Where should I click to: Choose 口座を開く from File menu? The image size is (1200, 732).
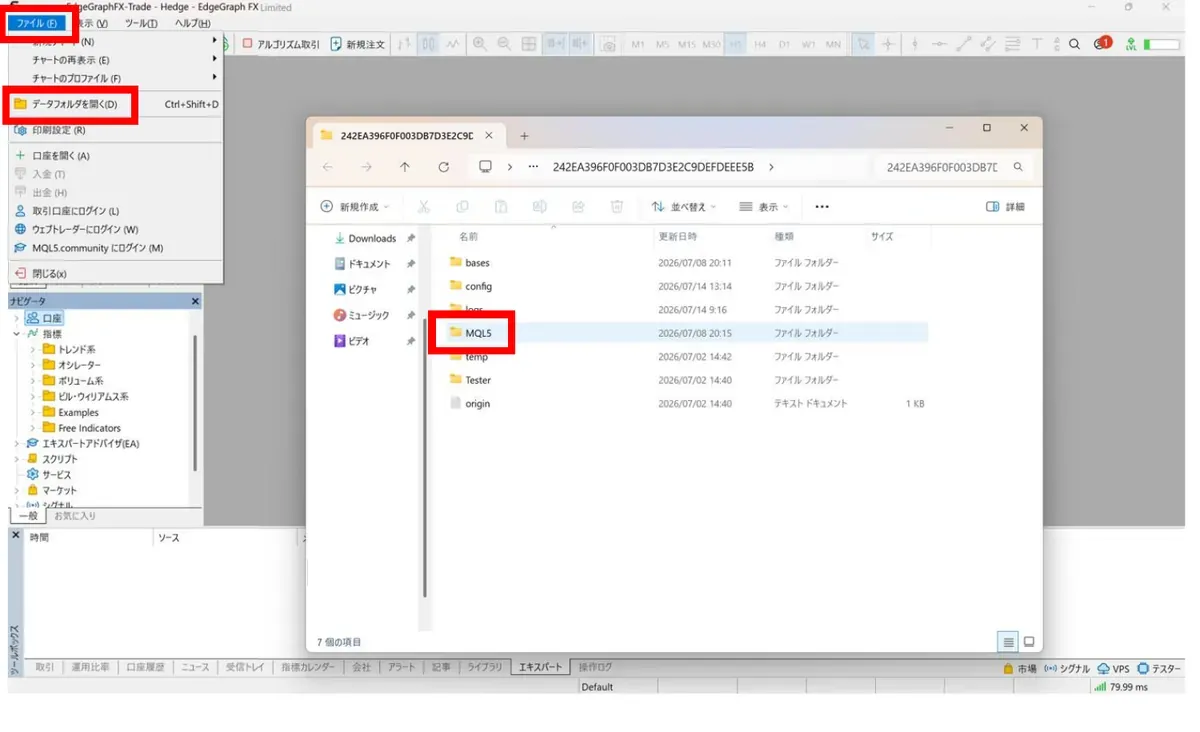116,156
